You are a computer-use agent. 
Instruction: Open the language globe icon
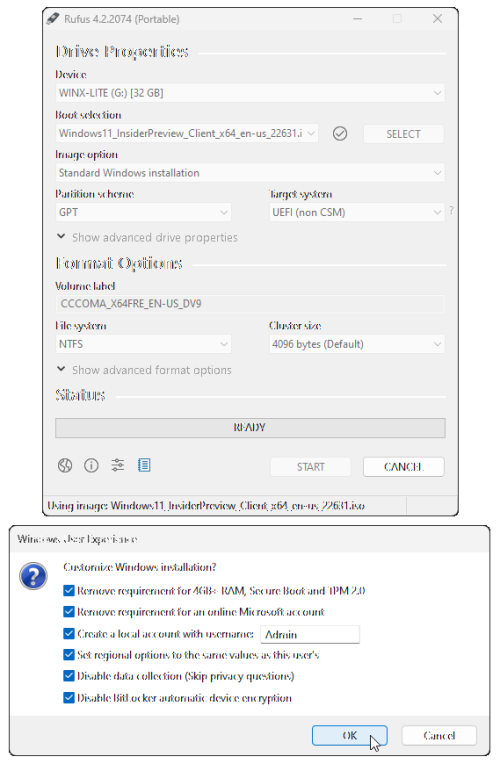coord(65,466)
